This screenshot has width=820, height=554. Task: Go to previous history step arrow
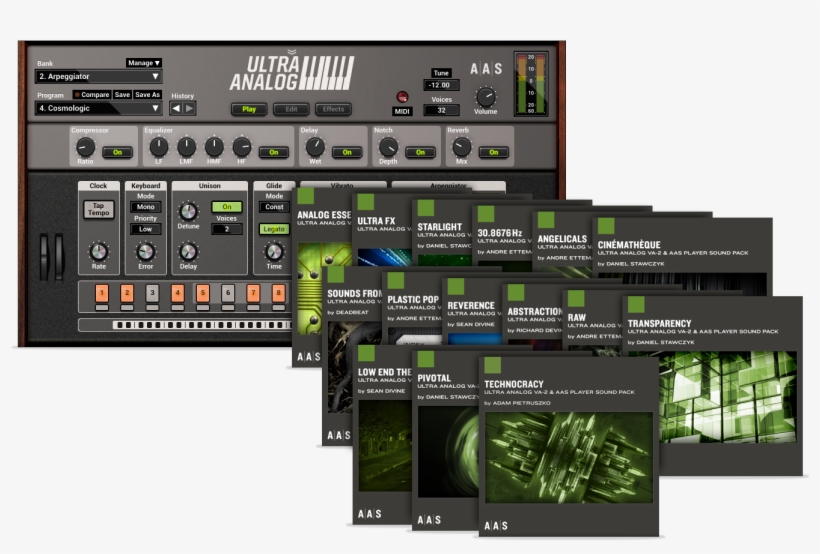(176, 109)
